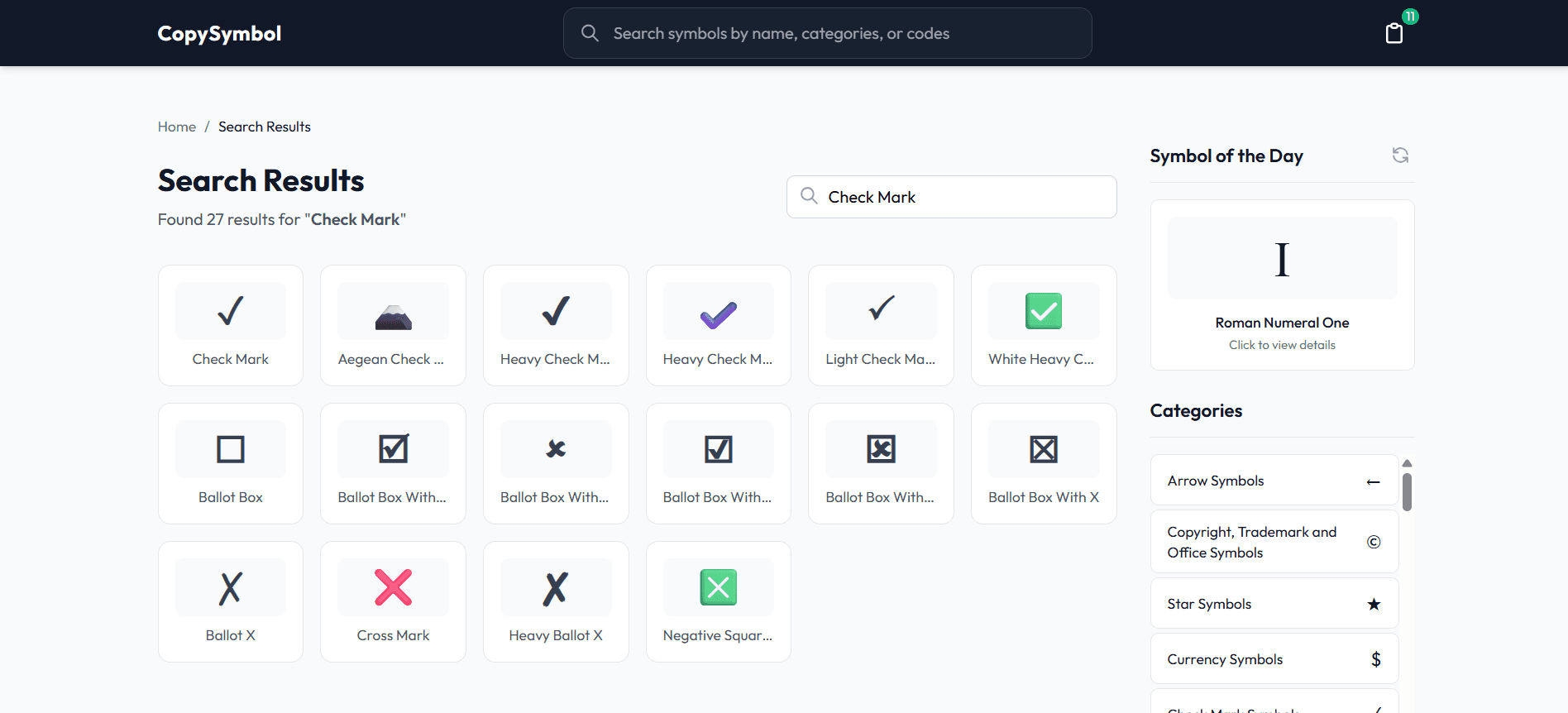Open the Star Symbols category
The height and width of the screenshot is (713, 1568).
tap(1274, 604)
